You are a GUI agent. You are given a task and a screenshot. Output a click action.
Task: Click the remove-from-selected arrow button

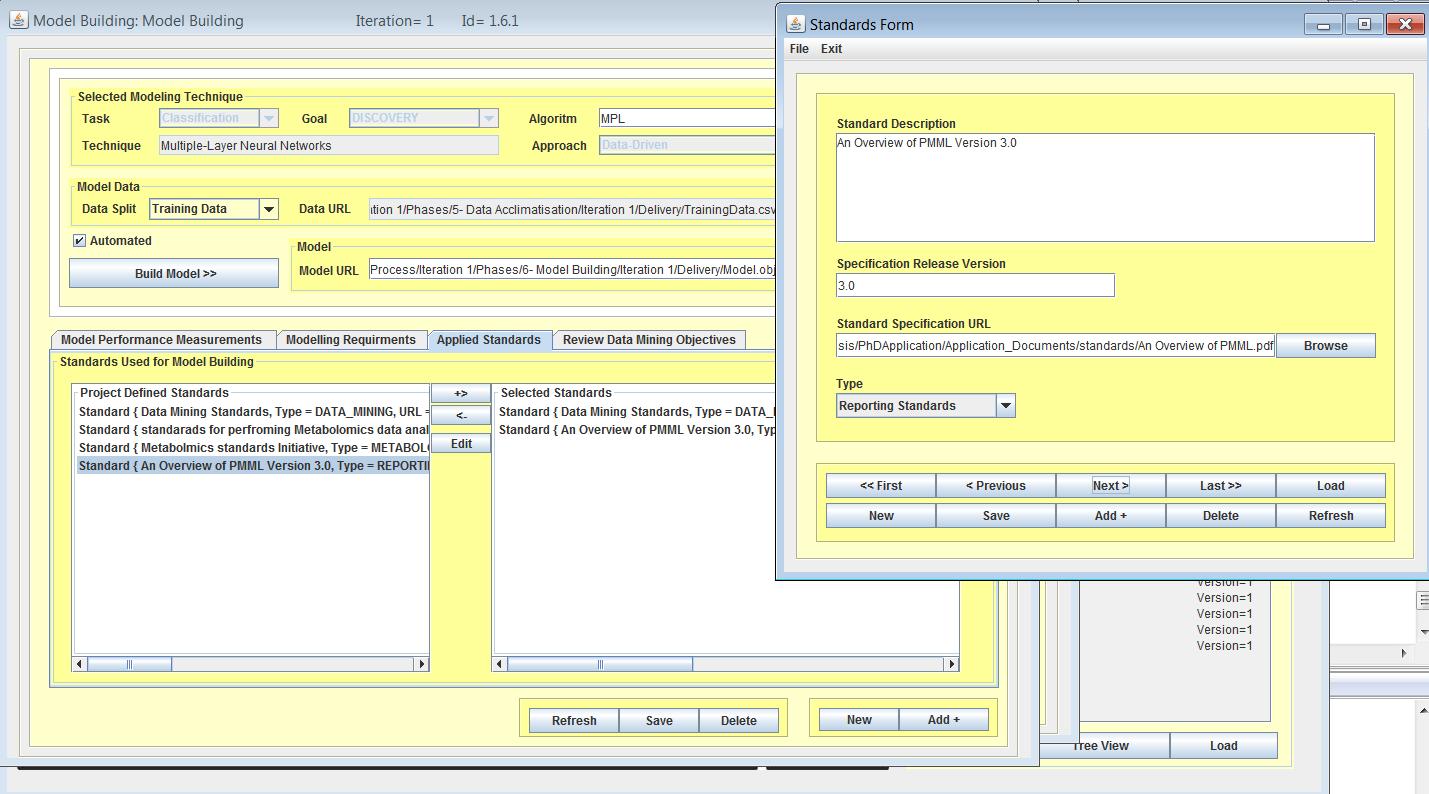coord(461,415)
